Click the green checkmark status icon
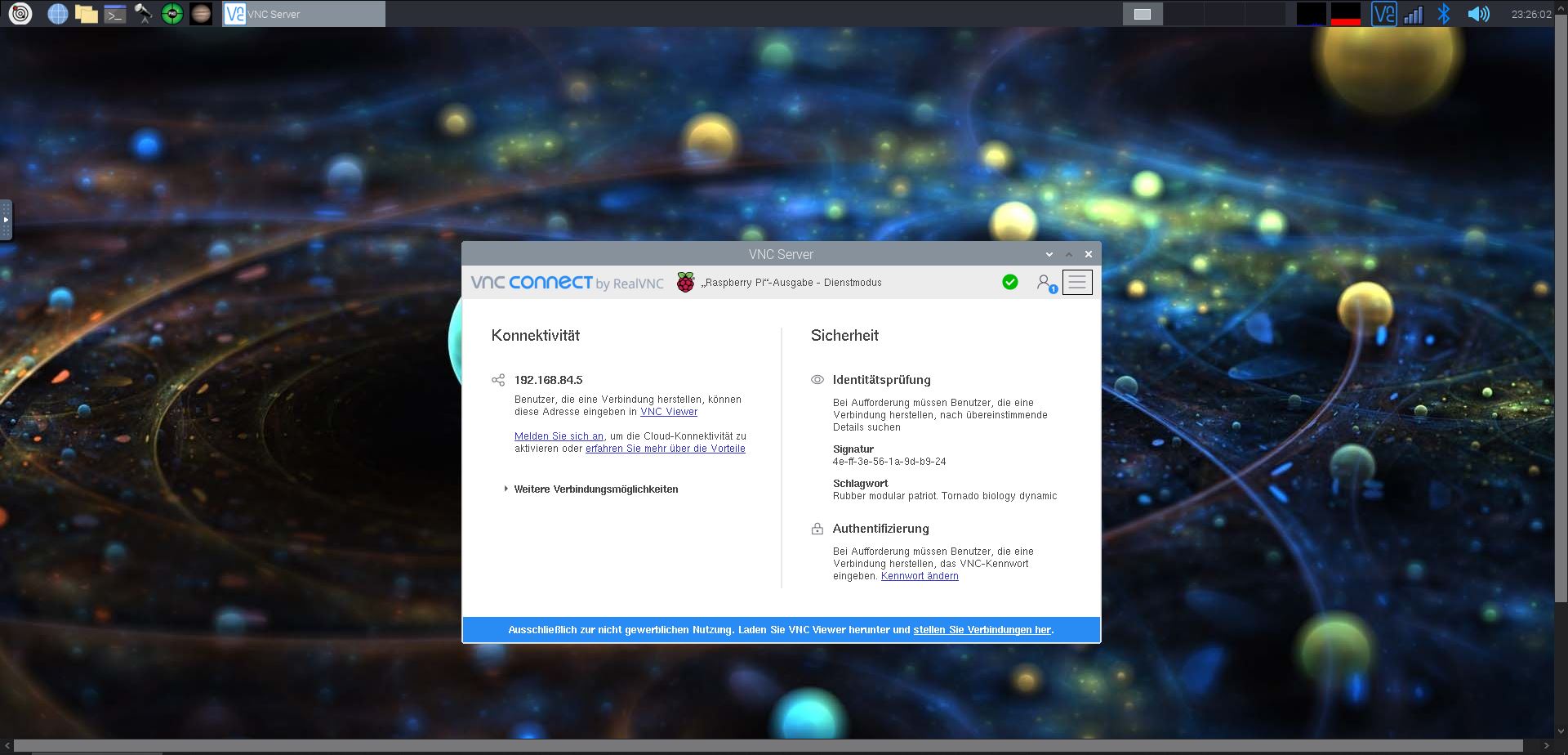1568x755 pixels. point(1010,282)
